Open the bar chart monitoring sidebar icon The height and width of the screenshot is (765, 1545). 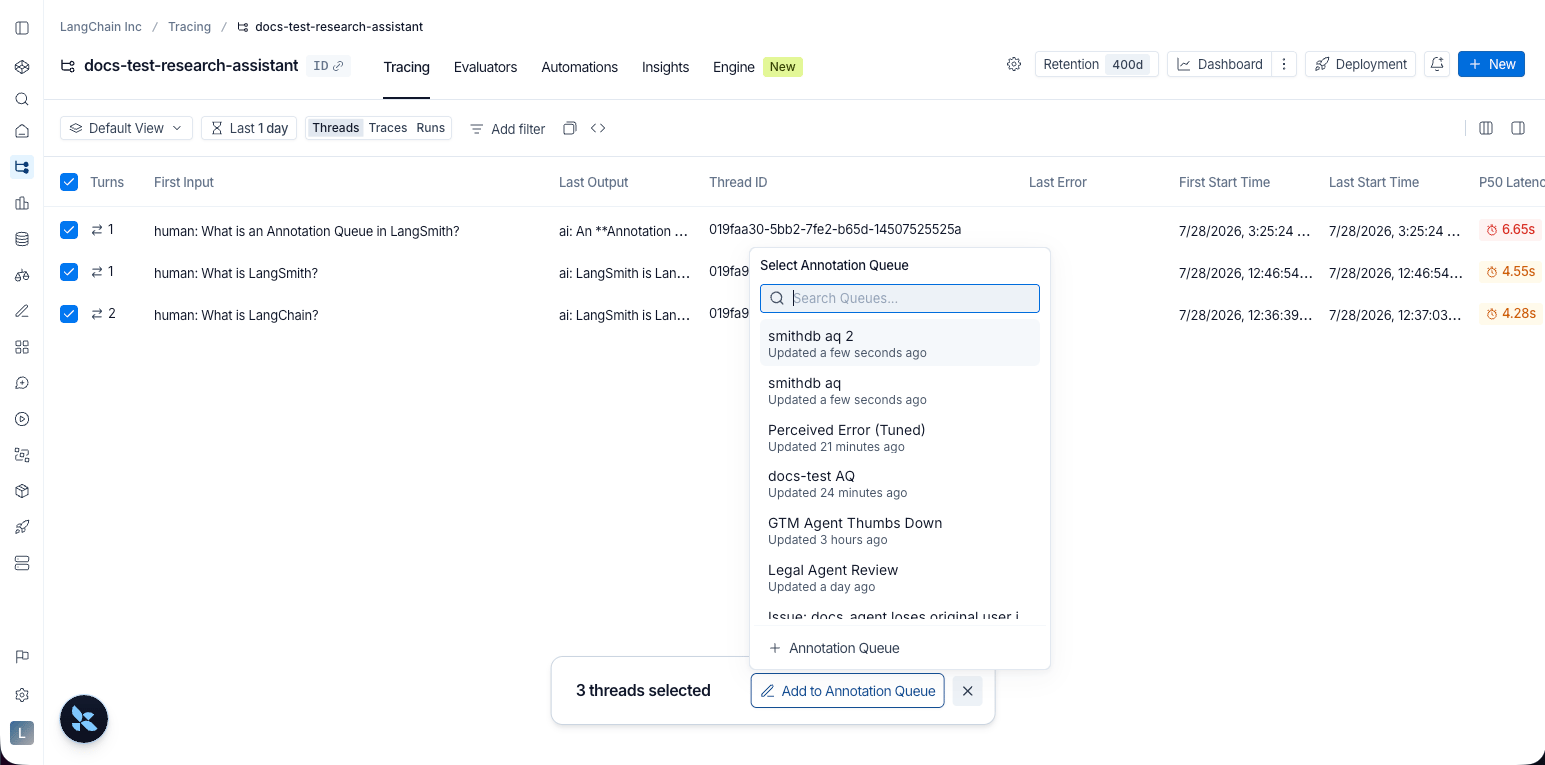pos(22,203)
